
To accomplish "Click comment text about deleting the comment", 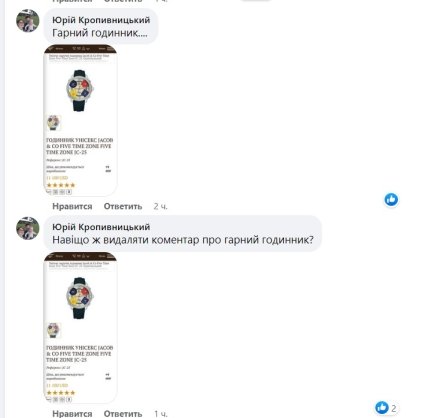I will click(x=183, y=240).
